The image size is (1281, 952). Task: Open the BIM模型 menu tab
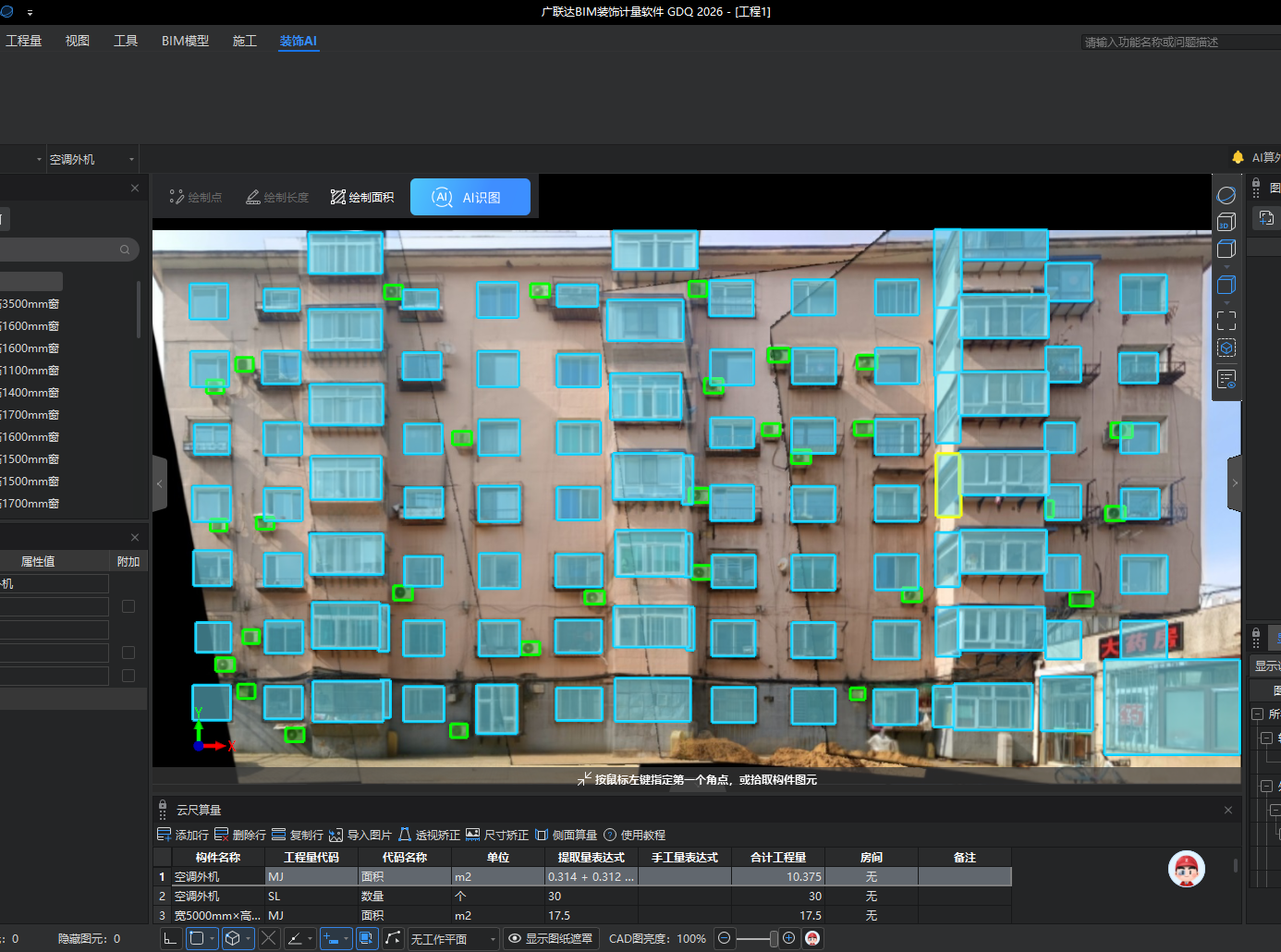185,41
